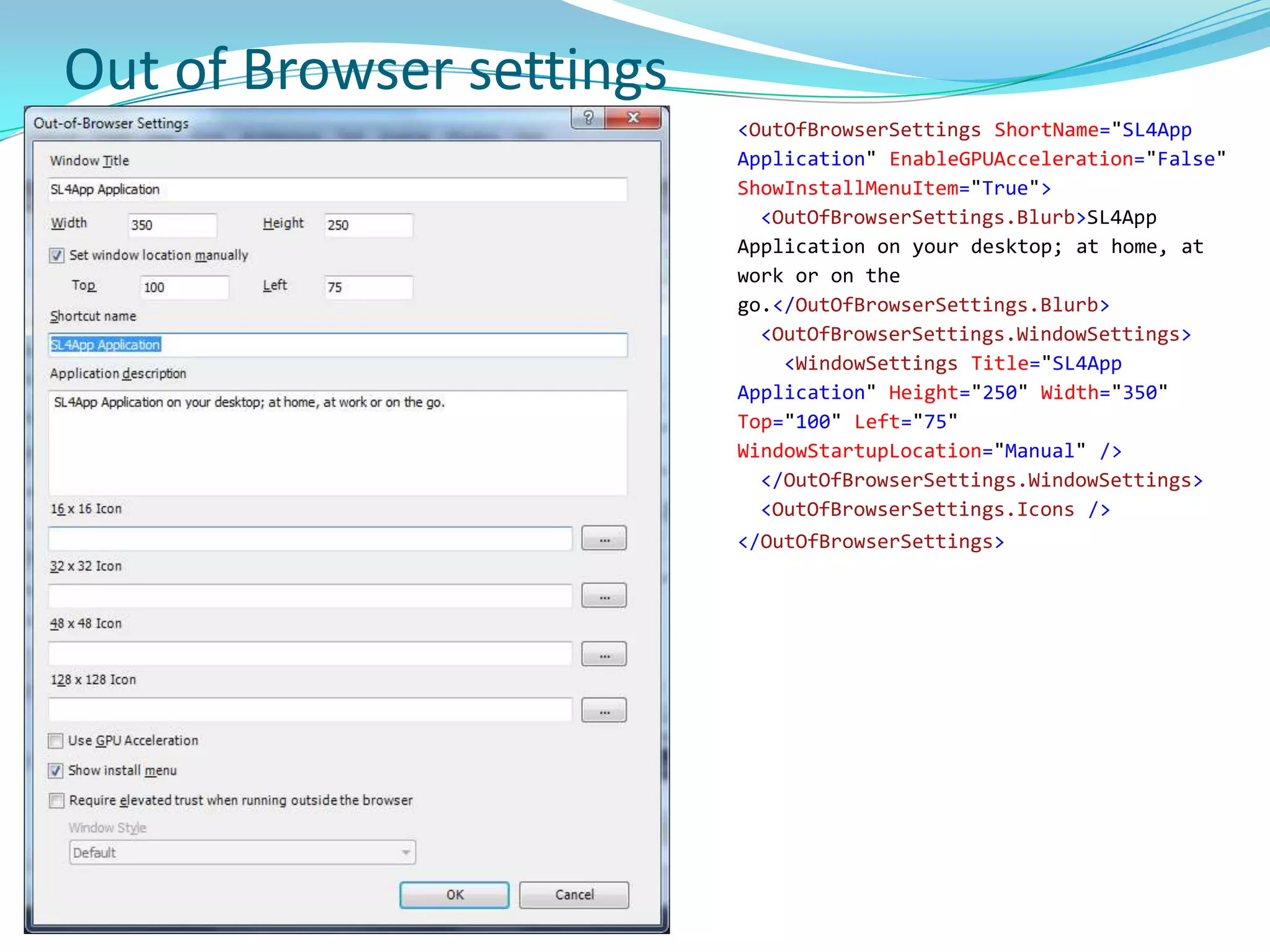Open the Window Style dropdown
The image size is (1270, 952).
tap(242, 853)
